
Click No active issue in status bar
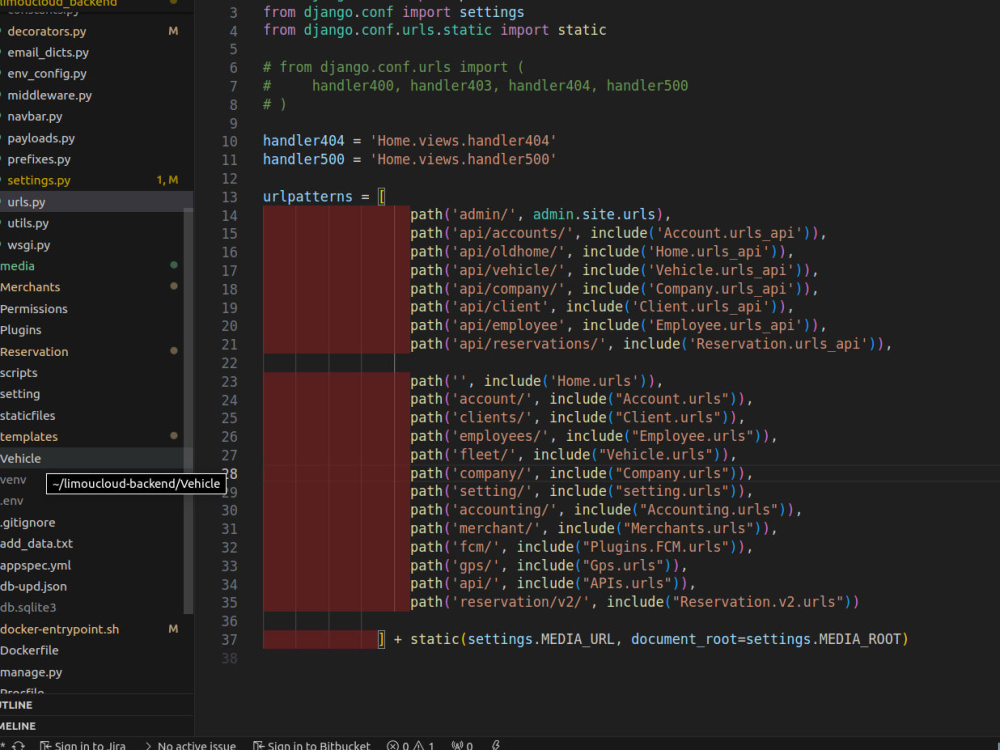click(190, 746)
